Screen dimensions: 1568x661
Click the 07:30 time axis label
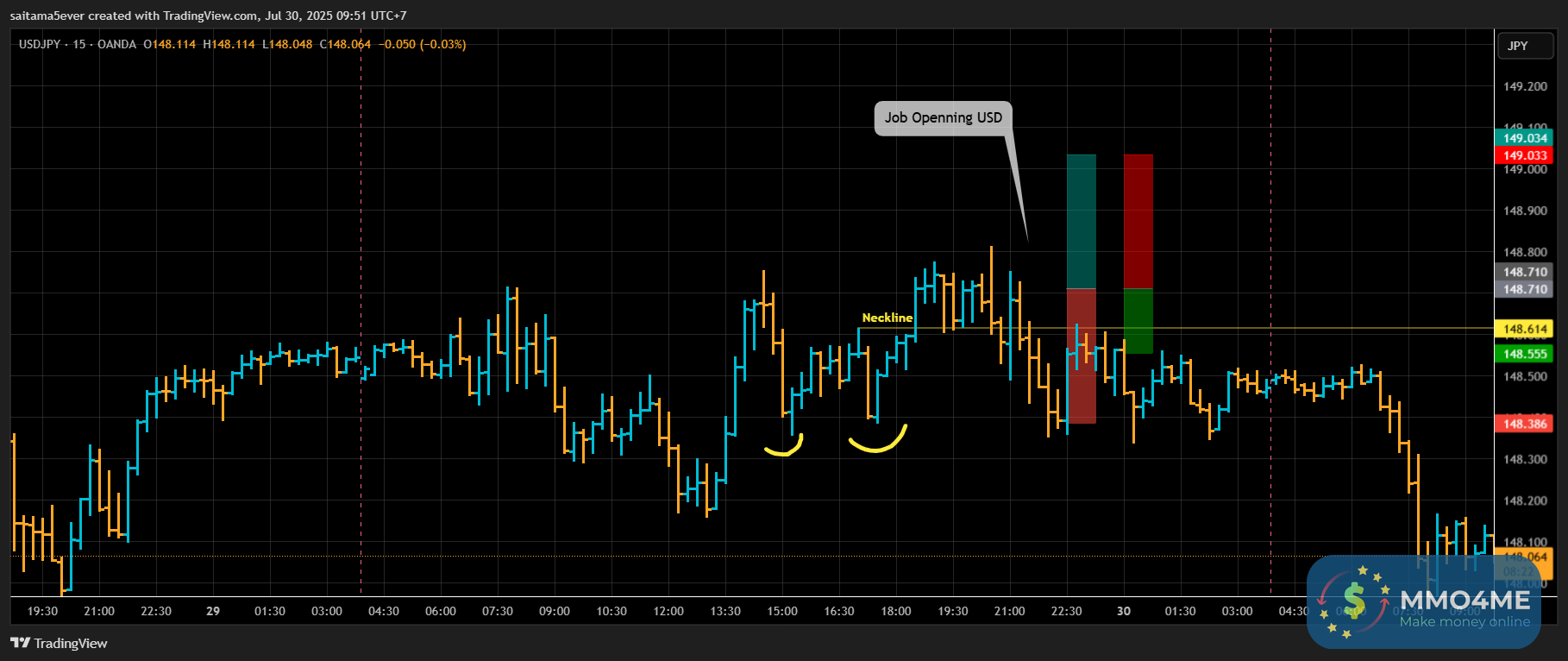[498, 611]
